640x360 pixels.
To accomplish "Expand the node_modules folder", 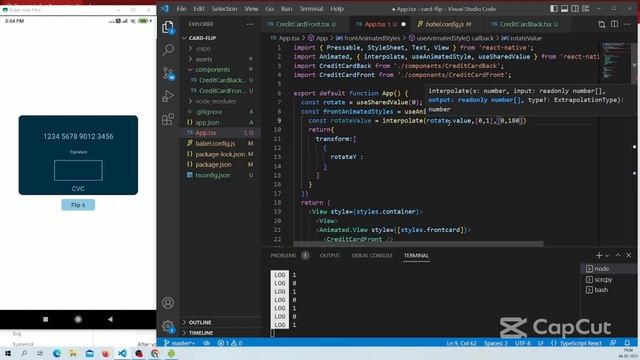I will [x=220, y=101].
